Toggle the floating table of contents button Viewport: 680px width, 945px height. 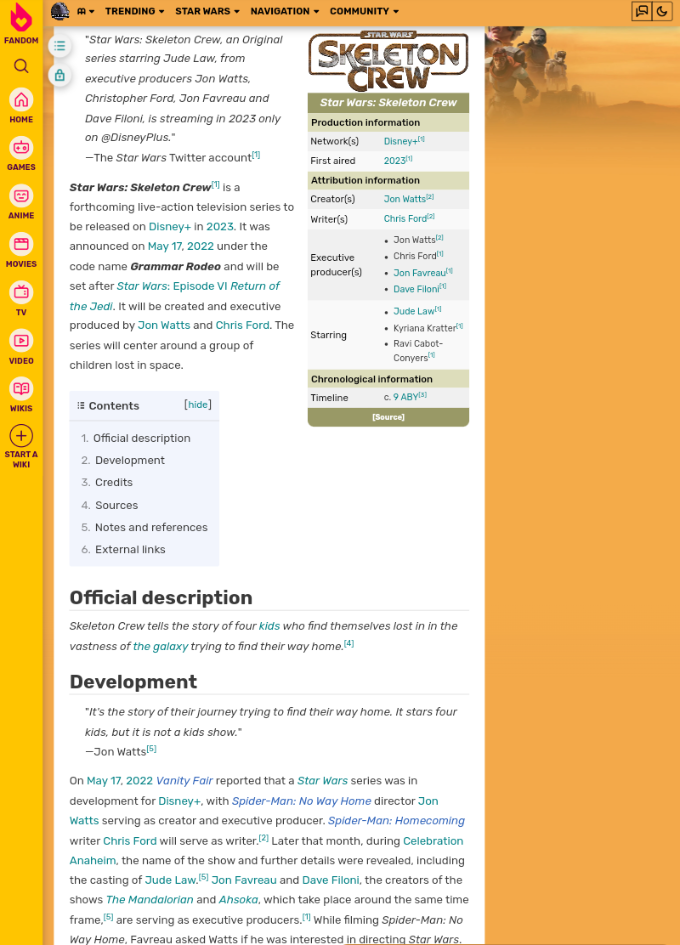(59, 46)
